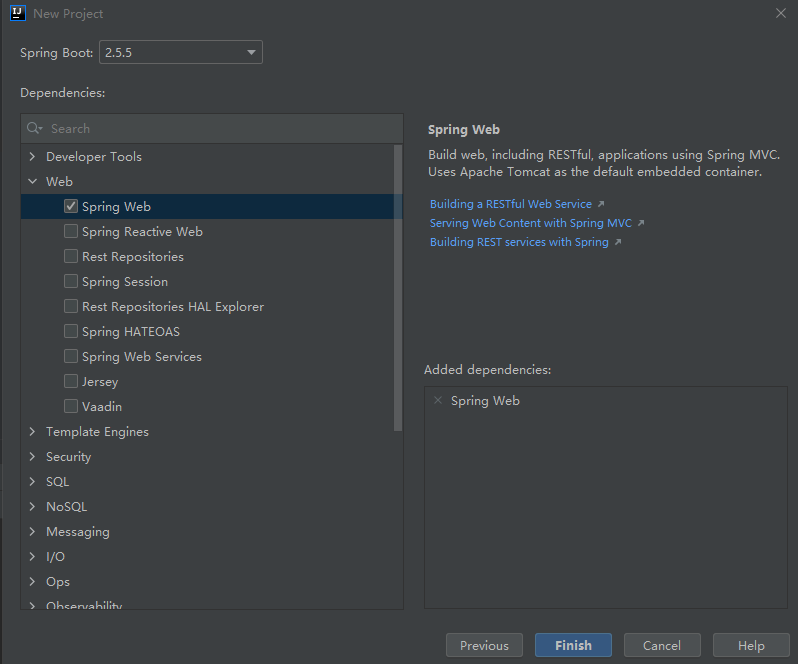Click the dependencies list vertical scrollbar
The image size is (798, 664).
tap(398, 288)
